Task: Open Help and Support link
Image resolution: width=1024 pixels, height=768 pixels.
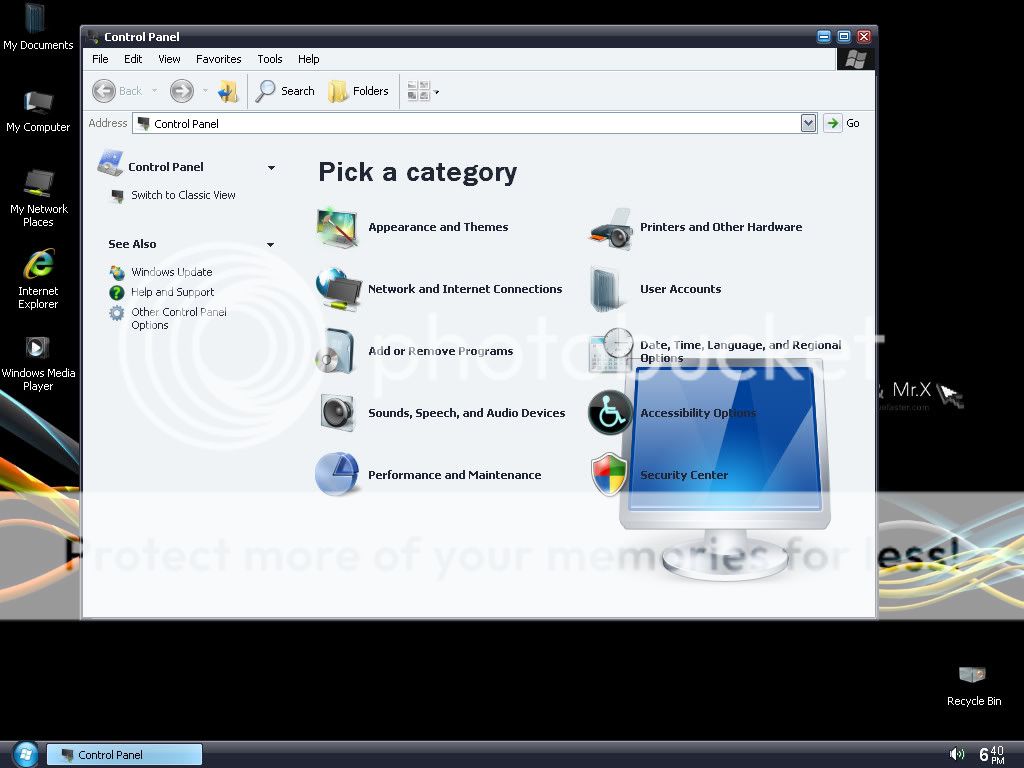Action: (172, 292)
